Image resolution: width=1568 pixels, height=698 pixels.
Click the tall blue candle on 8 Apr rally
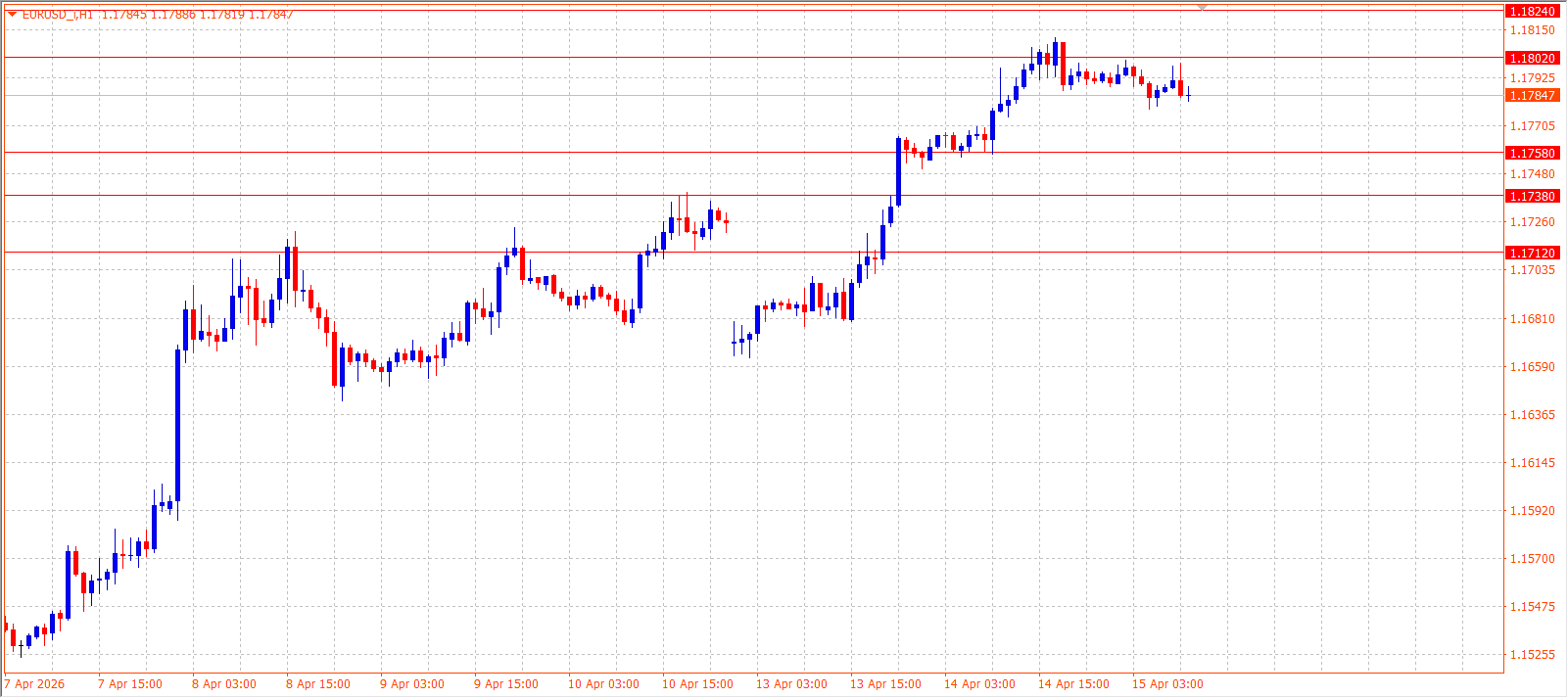coord(177,425)
